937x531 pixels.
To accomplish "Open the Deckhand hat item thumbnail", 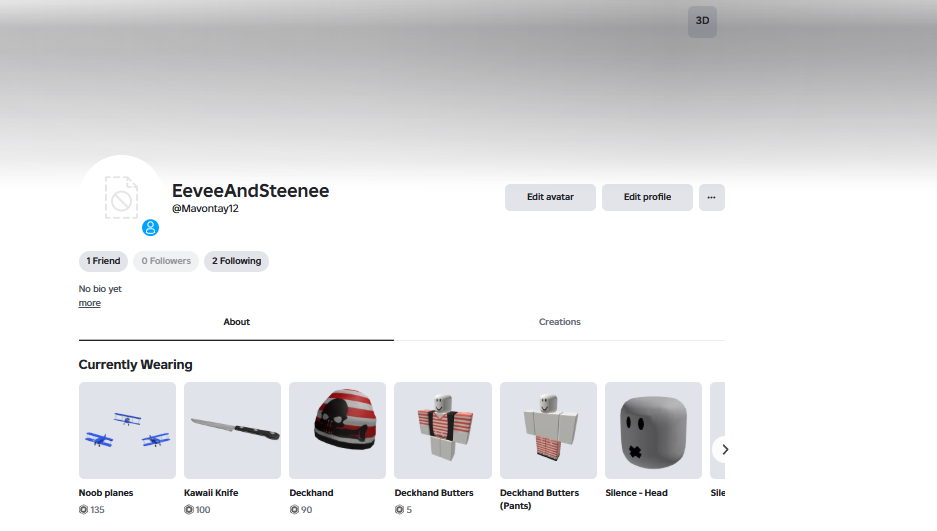I will point(338,431).
